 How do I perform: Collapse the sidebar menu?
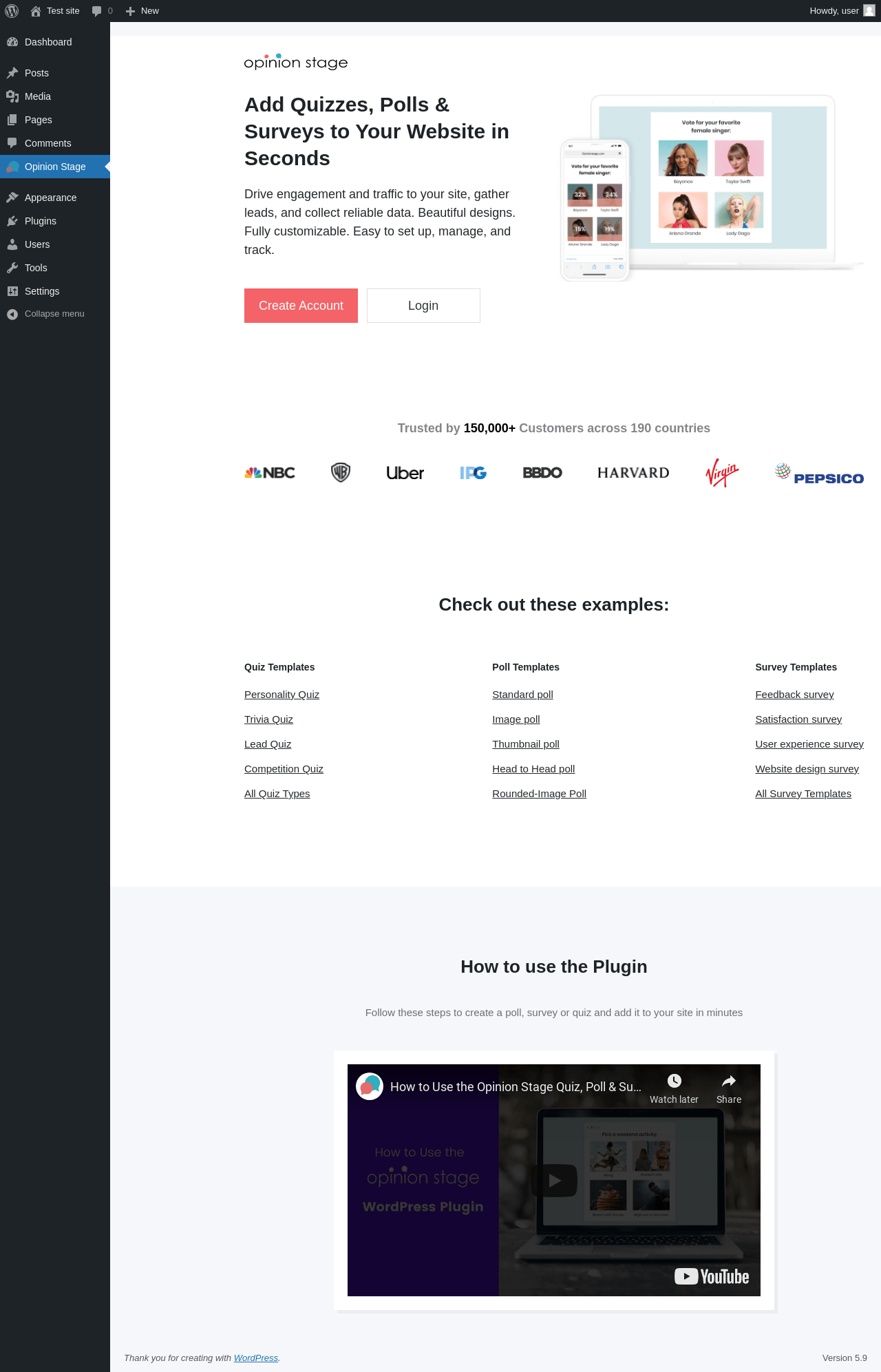point(55,314)
